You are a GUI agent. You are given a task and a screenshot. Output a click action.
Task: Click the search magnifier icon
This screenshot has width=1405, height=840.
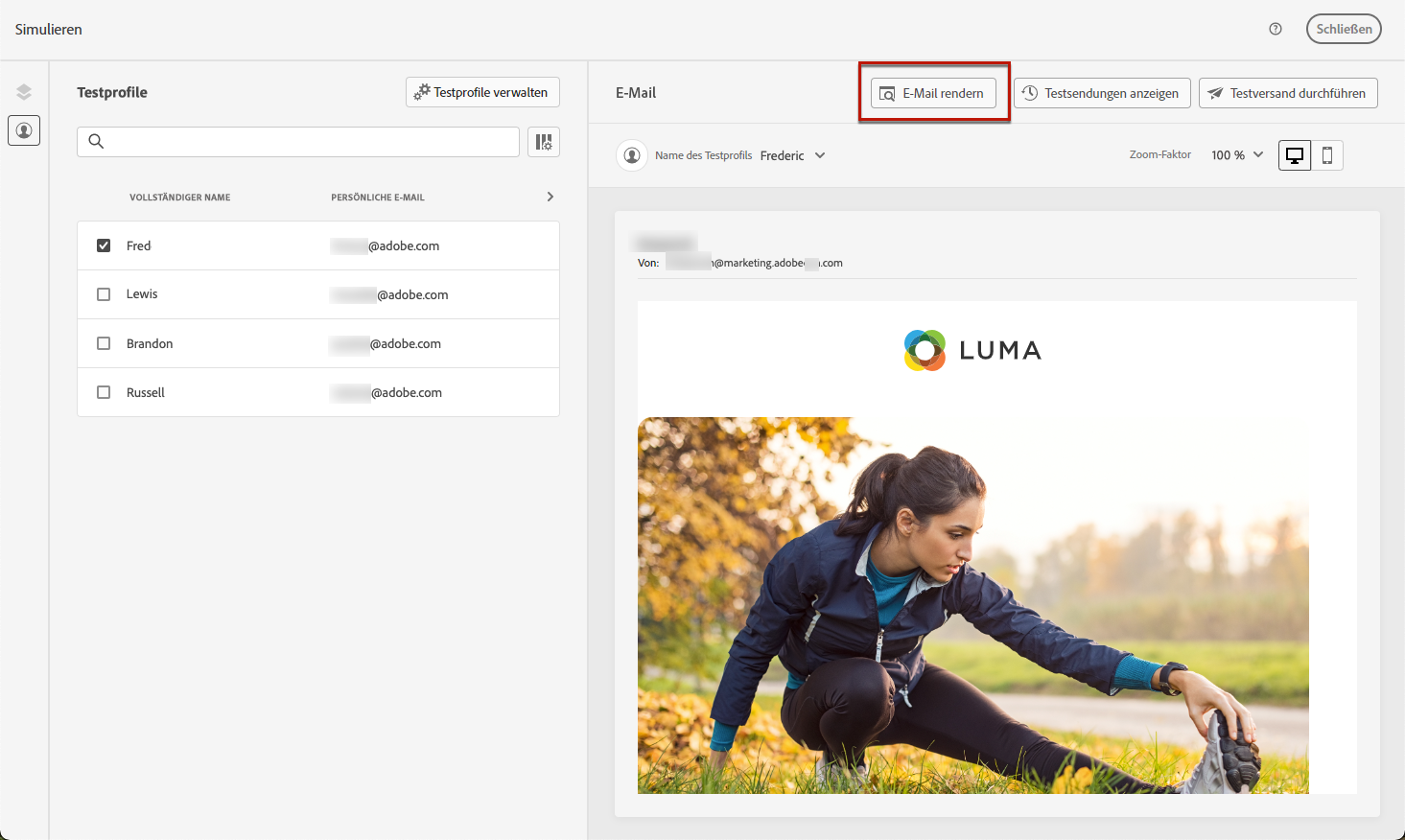pos(96,142)
